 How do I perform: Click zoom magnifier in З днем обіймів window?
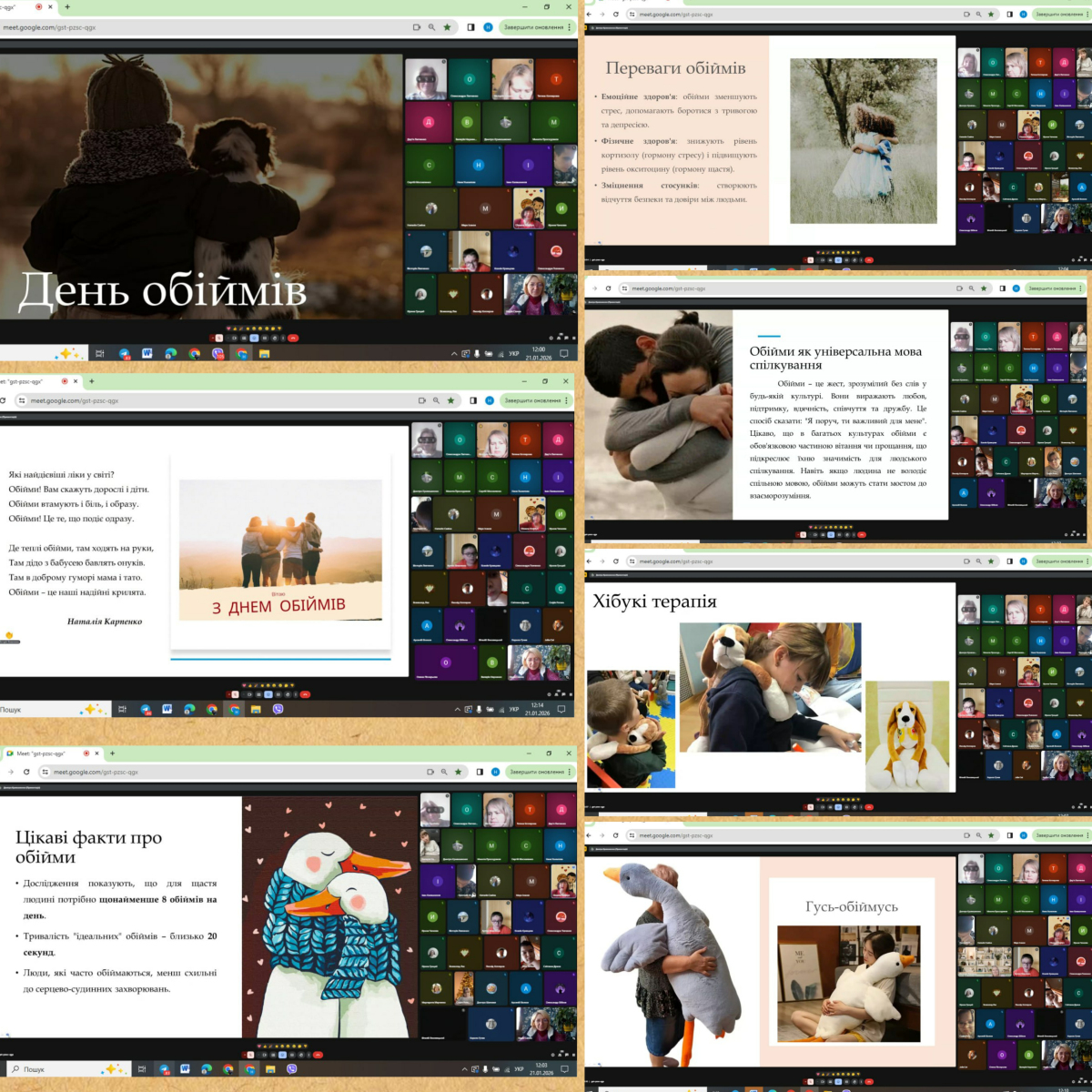[x=436, y=400]
